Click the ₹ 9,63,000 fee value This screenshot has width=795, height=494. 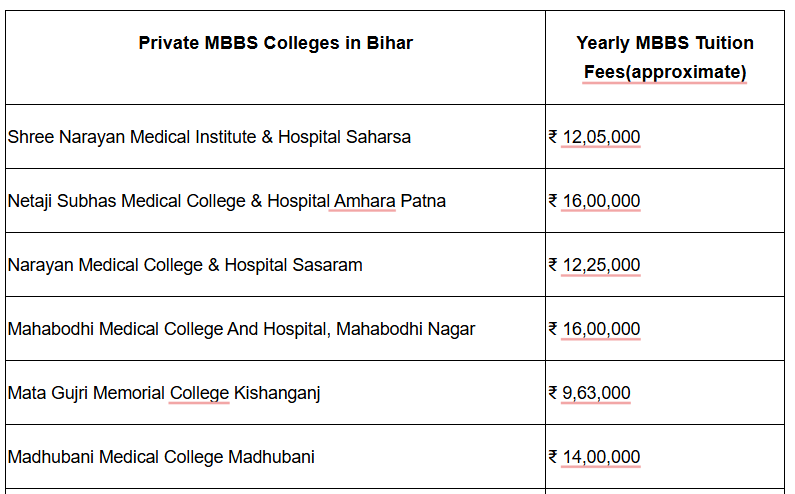click(x=590, y=393)
